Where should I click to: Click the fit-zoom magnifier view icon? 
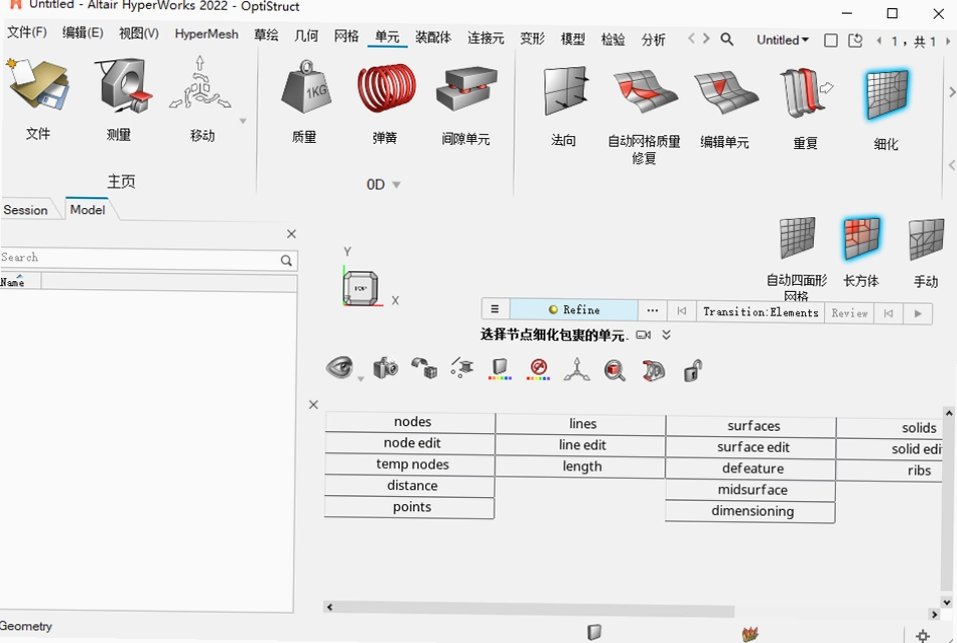[x=615, y=370]
